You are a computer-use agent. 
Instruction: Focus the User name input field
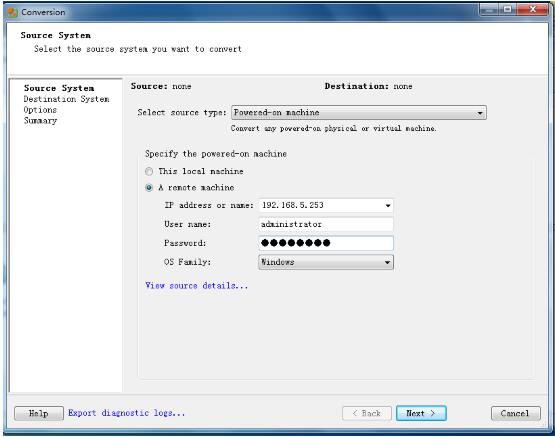click(x=326, y=224)
